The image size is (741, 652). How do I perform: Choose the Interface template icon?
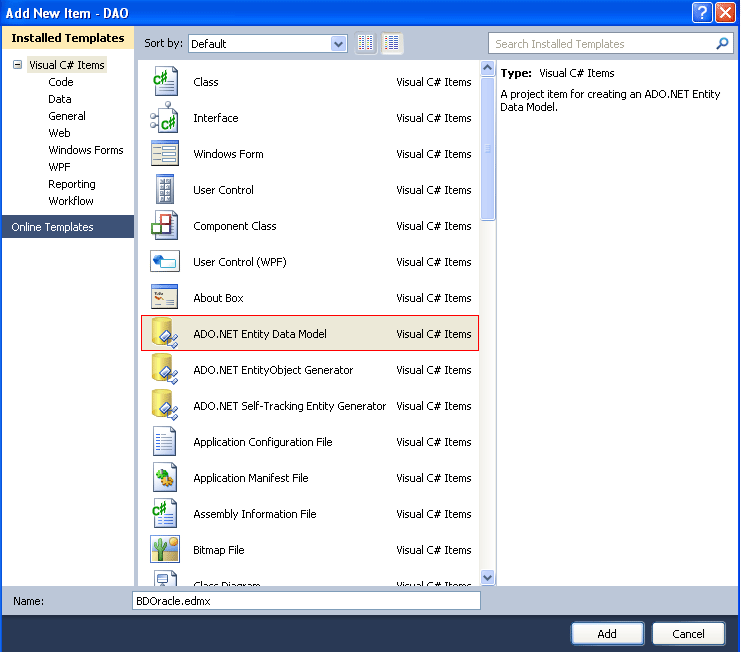tap(165, 118)
